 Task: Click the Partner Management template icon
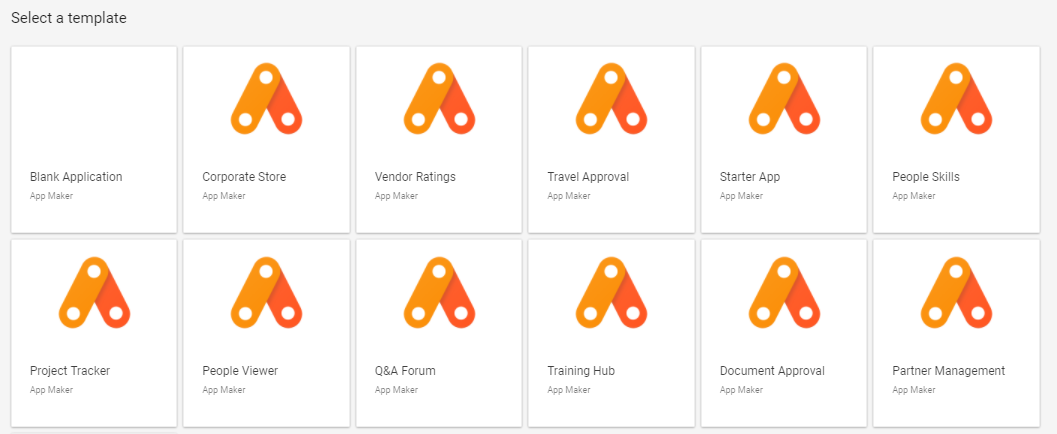click(956, 293)
